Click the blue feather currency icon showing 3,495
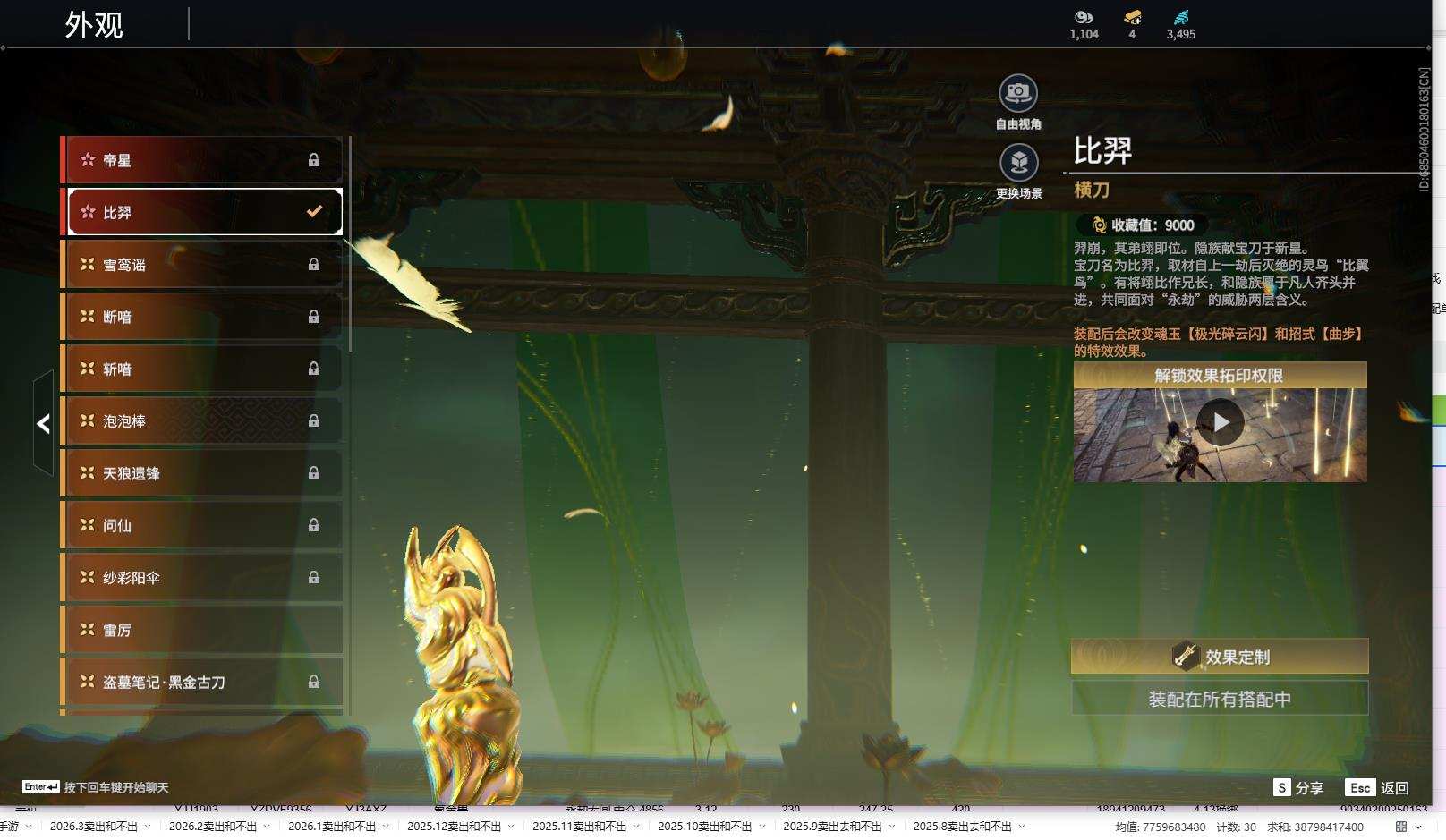The height and width of the screenshot is (840, 1446). 1181,17
